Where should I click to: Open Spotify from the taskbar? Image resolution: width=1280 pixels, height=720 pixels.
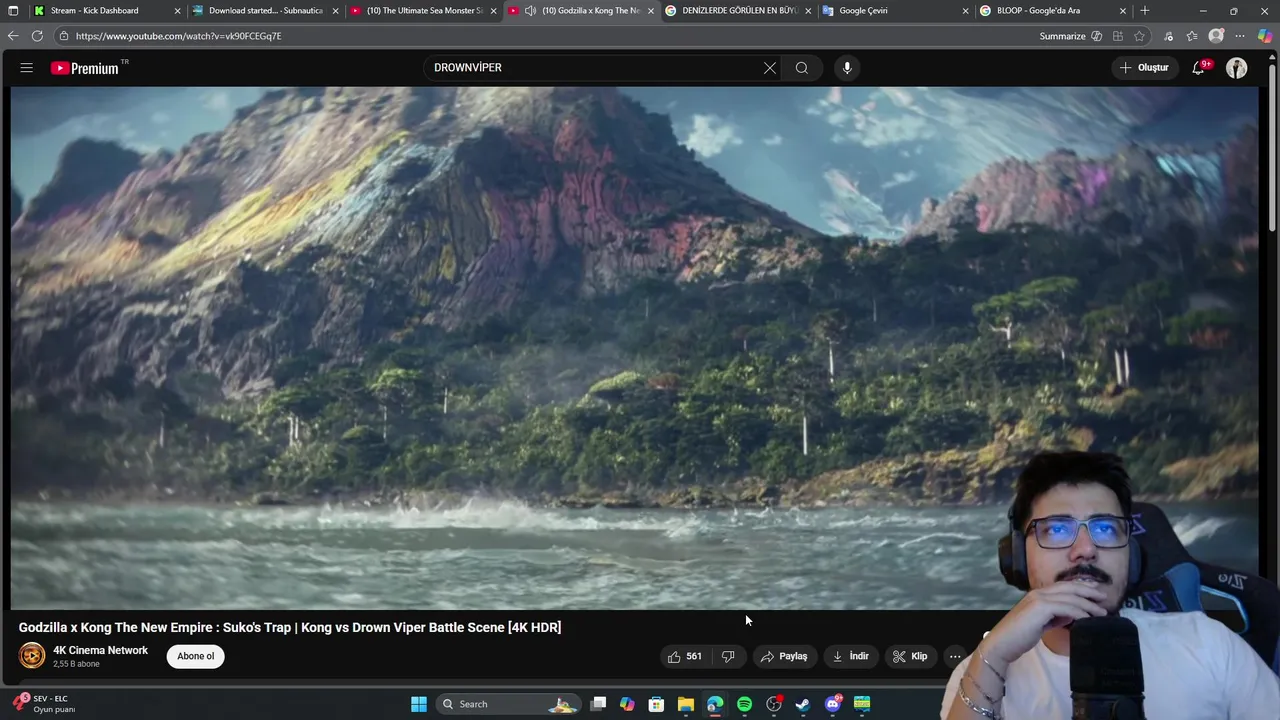click(x=744, y=704)
